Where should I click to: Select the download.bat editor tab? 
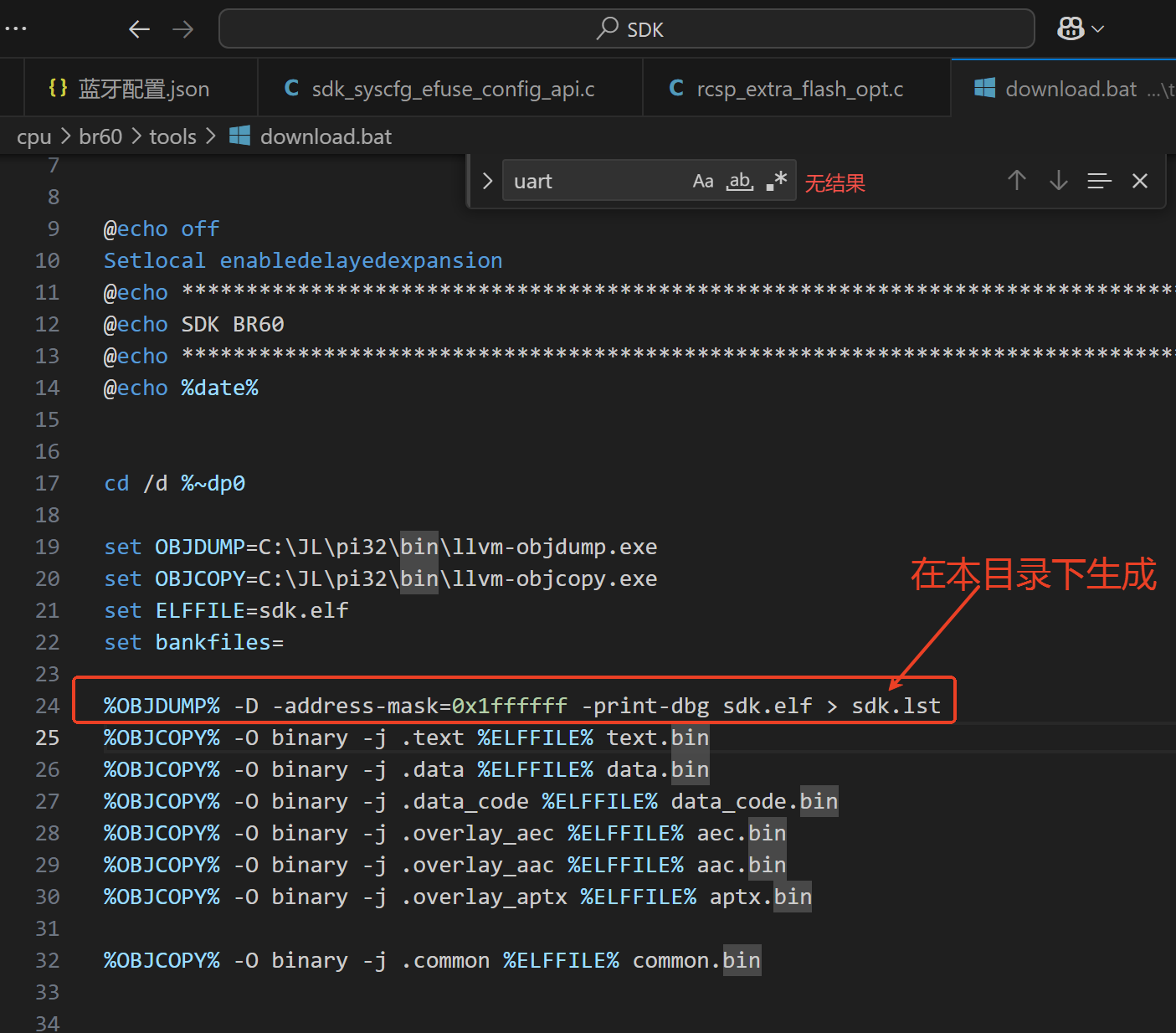pos(1063,88)
